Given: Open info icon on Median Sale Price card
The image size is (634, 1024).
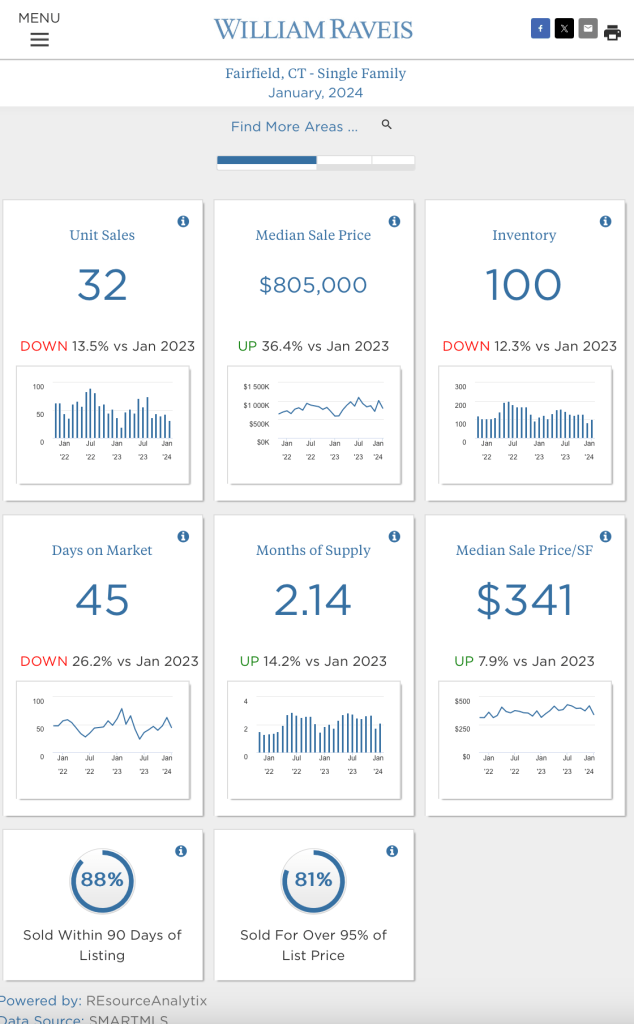Looking at the screenshot, I should tap(394, 221).
